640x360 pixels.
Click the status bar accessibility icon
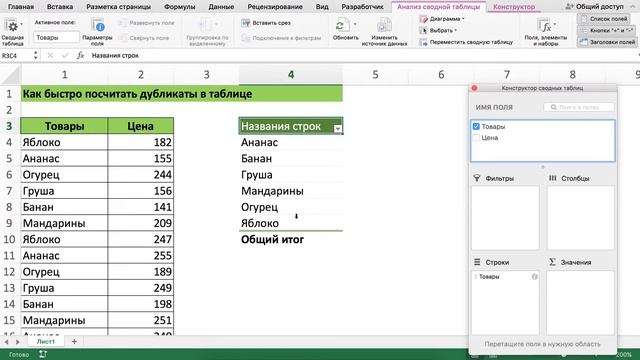pos(43,354)
